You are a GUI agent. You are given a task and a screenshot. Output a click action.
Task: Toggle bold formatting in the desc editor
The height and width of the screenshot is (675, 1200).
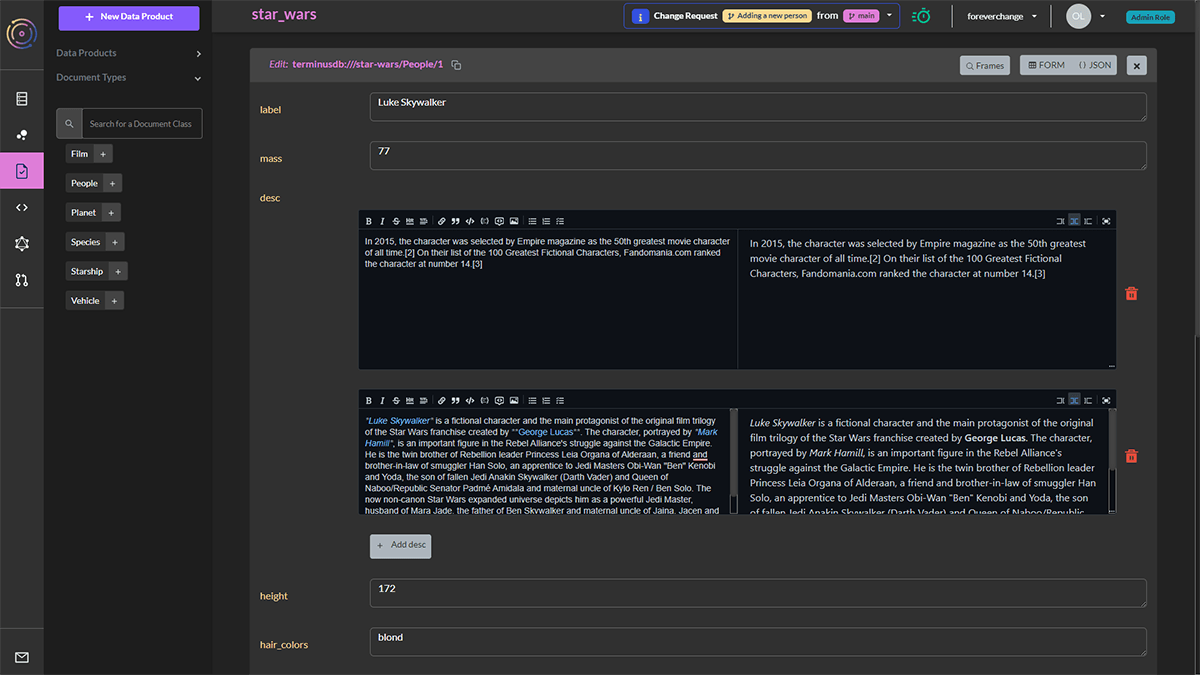click(x=369, y=221)
